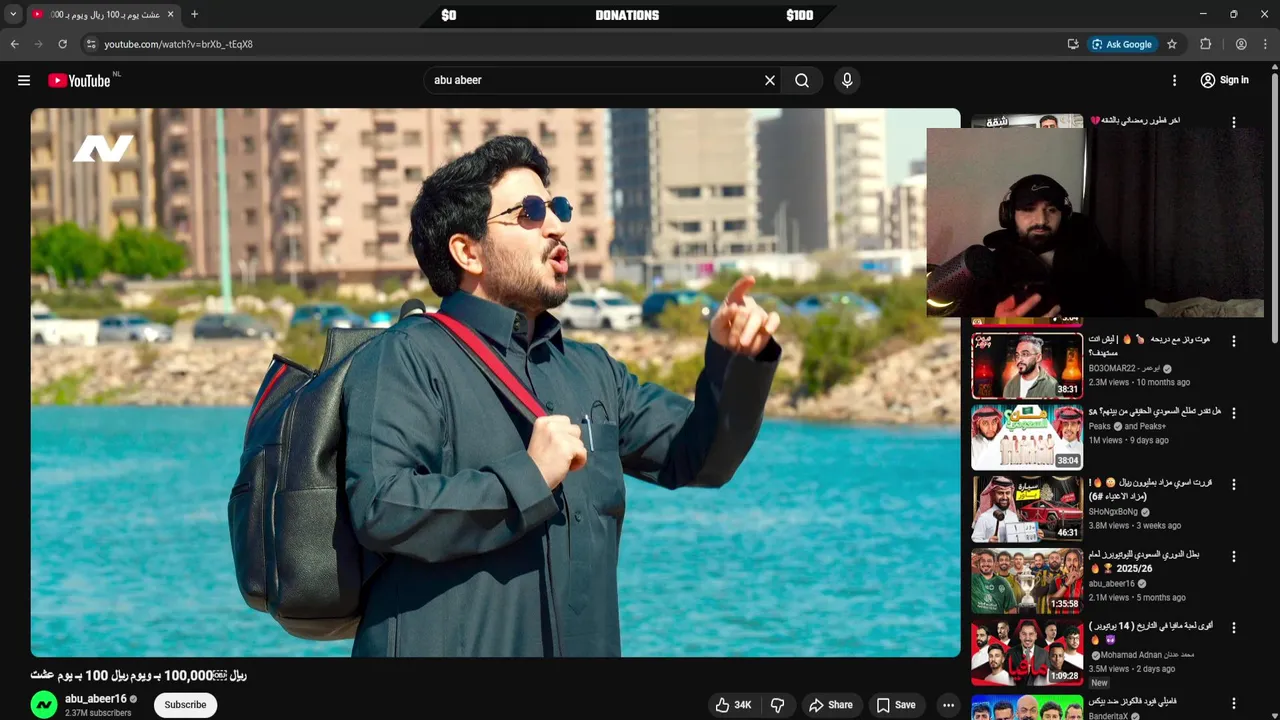The width and height of the screenshot is (1280, 720).
Task: Open the extensions puzzle icon
Action: point(1206,44)
